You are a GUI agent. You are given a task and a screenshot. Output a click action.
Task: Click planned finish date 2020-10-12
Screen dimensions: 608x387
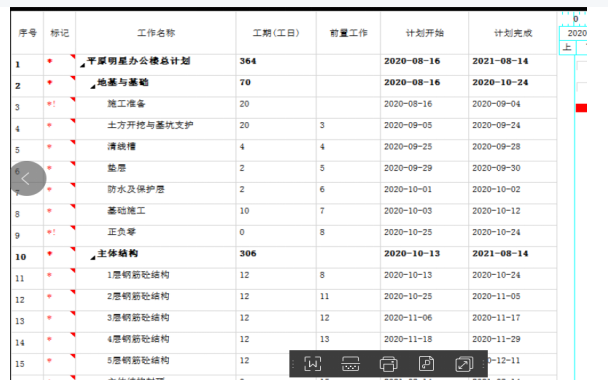[x=496, y=211]
